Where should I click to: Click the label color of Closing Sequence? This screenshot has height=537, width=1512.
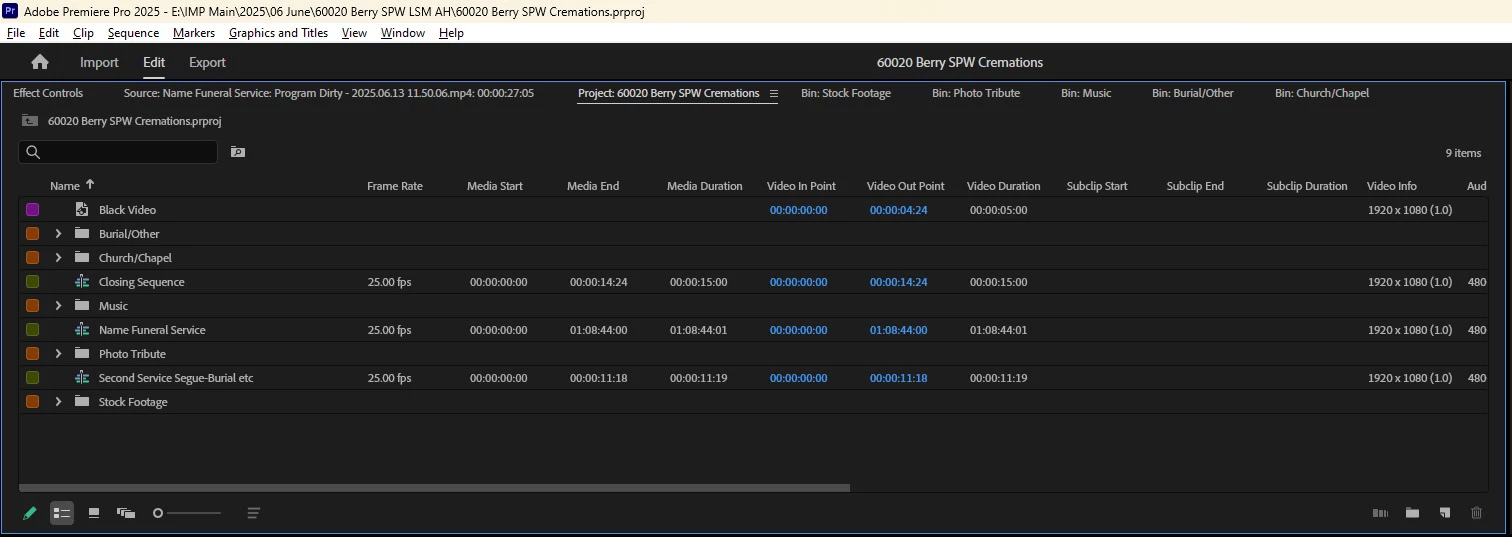tap(32, 282)
